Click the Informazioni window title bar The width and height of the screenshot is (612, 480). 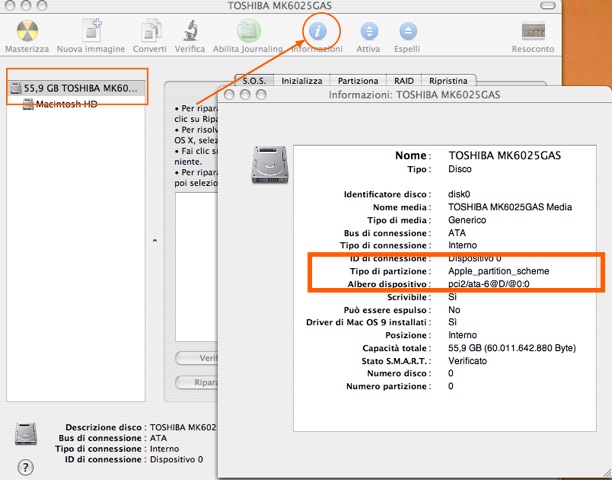click(x=415, y=95)
